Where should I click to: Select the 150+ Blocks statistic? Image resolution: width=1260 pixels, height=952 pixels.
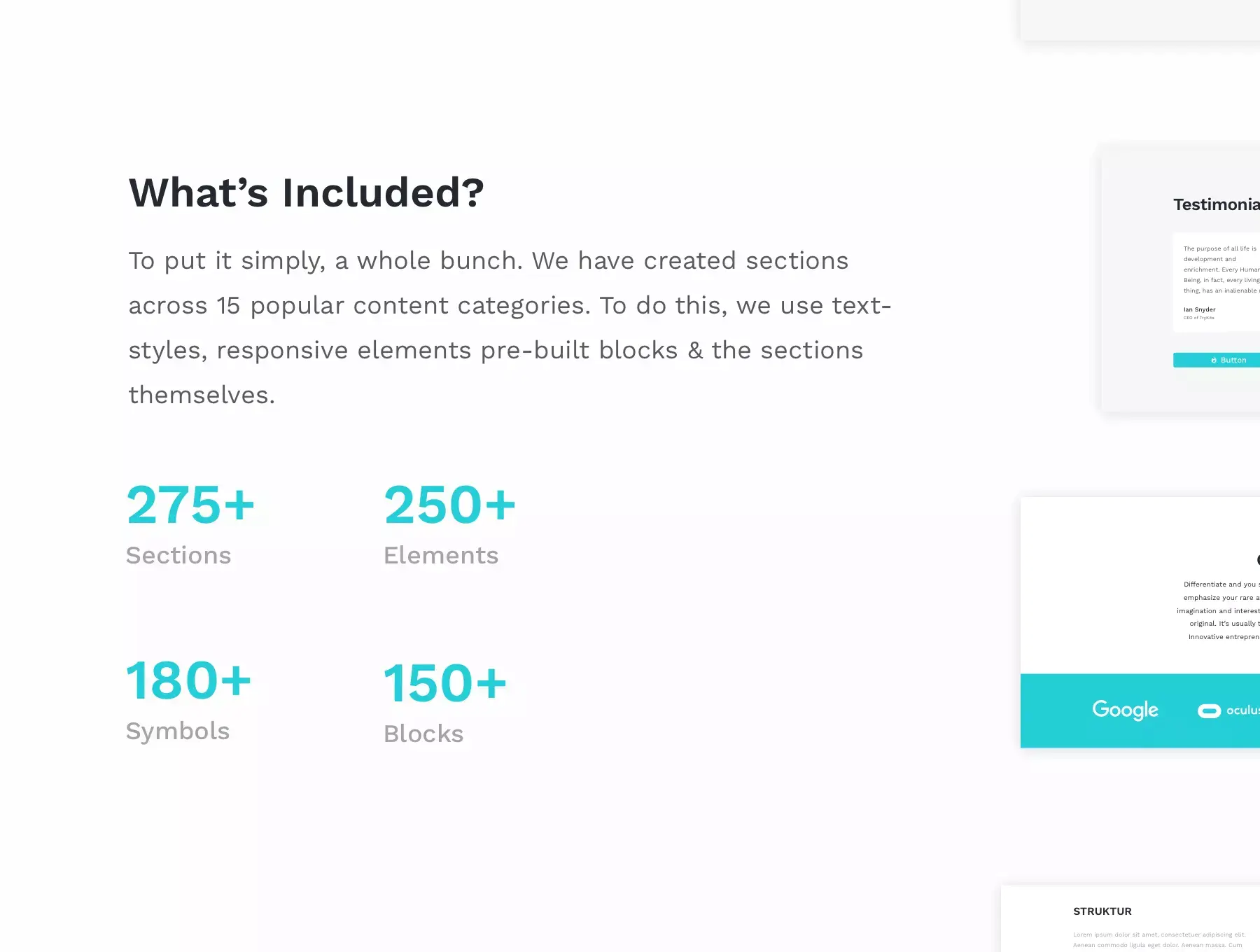click(x=445, y=702)
